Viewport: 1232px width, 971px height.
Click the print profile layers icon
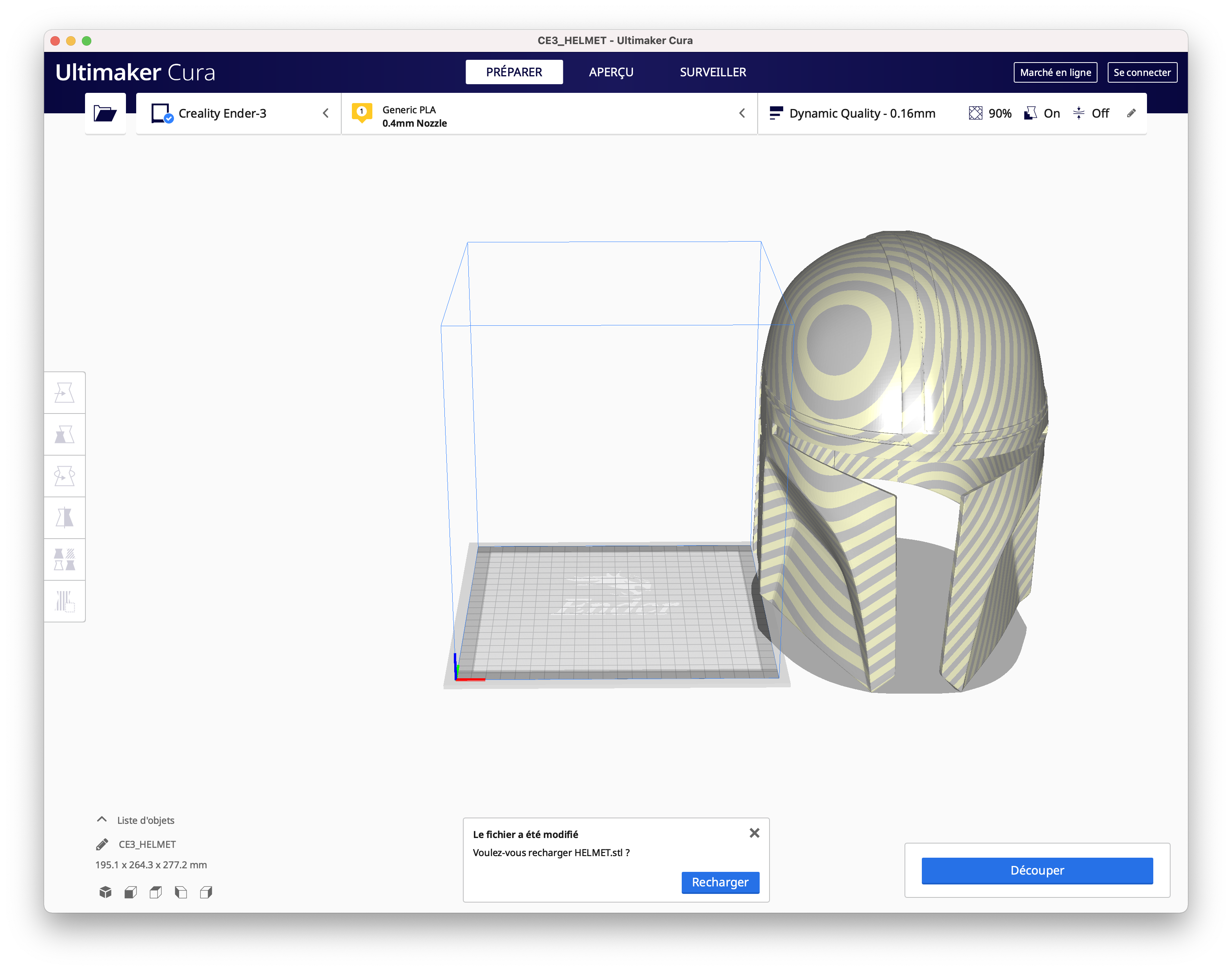[776, 113]
